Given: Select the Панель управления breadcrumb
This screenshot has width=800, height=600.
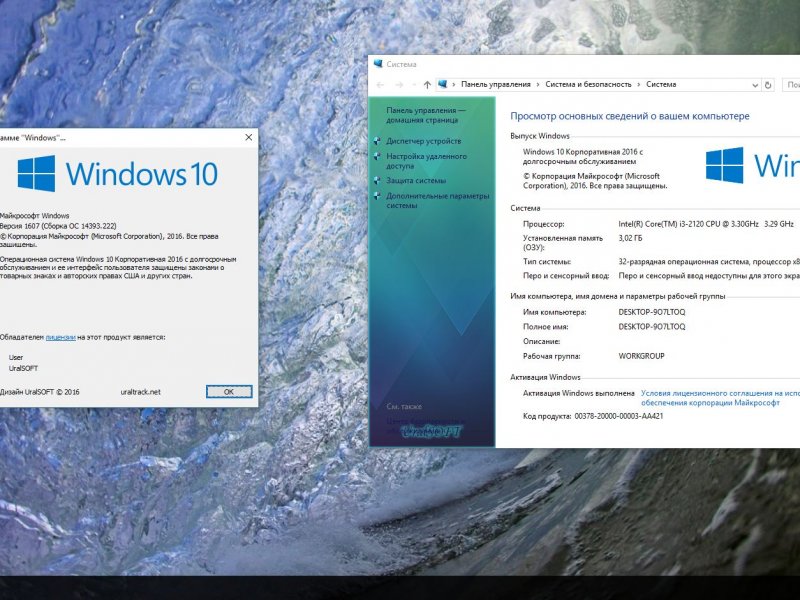Looking at the screenshot, I should tap(496, 85).
